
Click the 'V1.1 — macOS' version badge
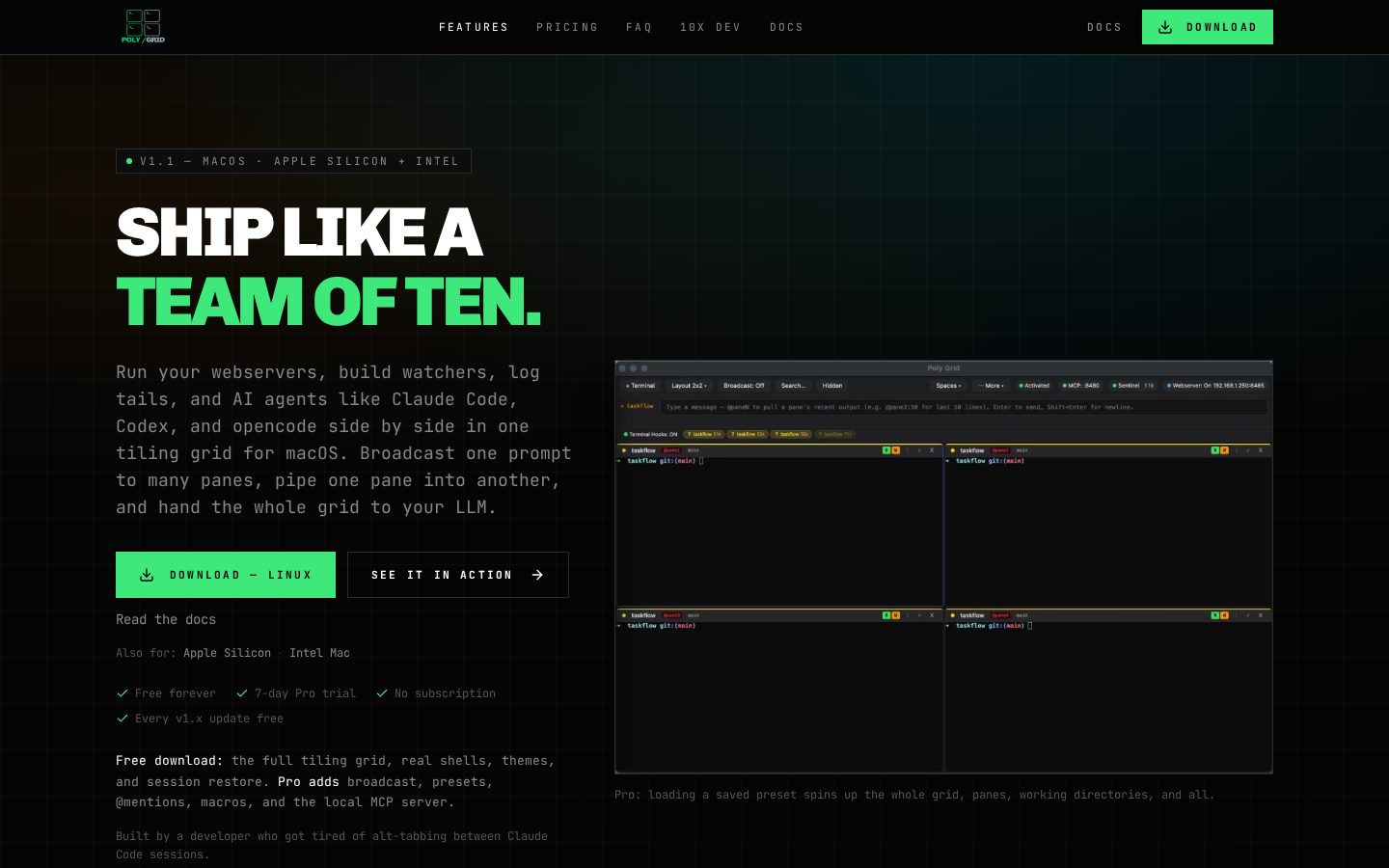tap(293, 161)
